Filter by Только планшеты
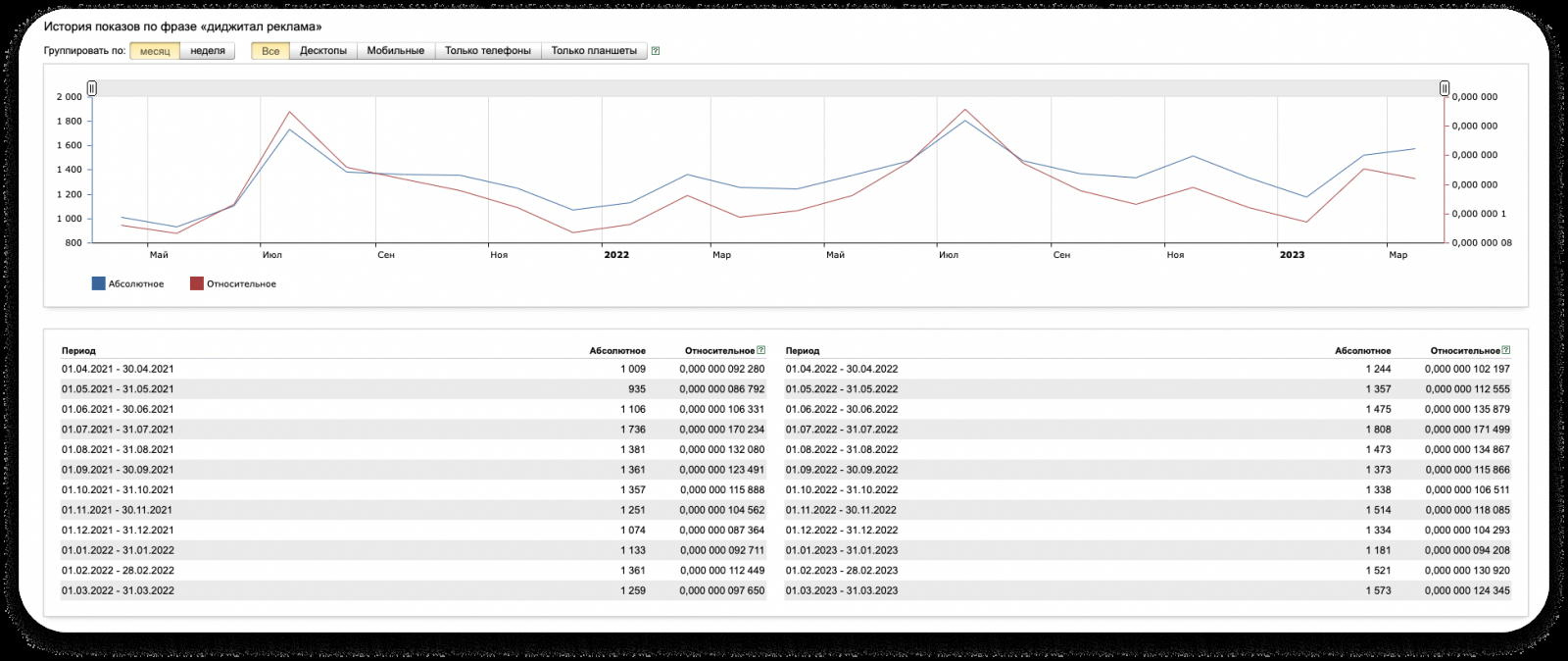The height and width of the screenshot is (661, 1568). click(x=594, y=51)
